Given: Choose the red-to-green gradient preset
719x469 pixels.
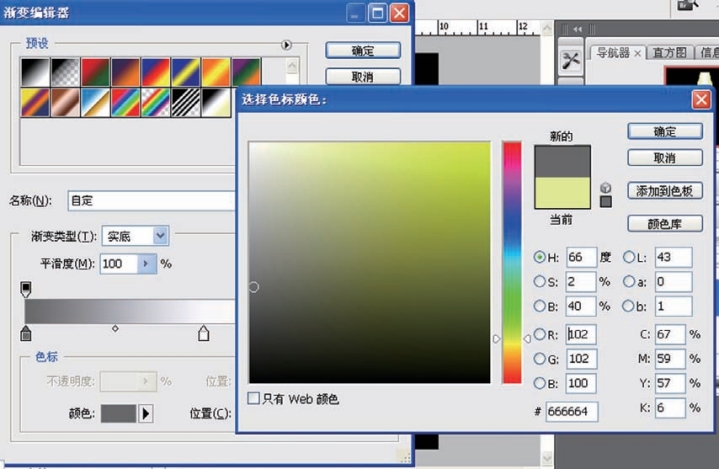Looking at the screenshot, I should [x=96, y=72].
